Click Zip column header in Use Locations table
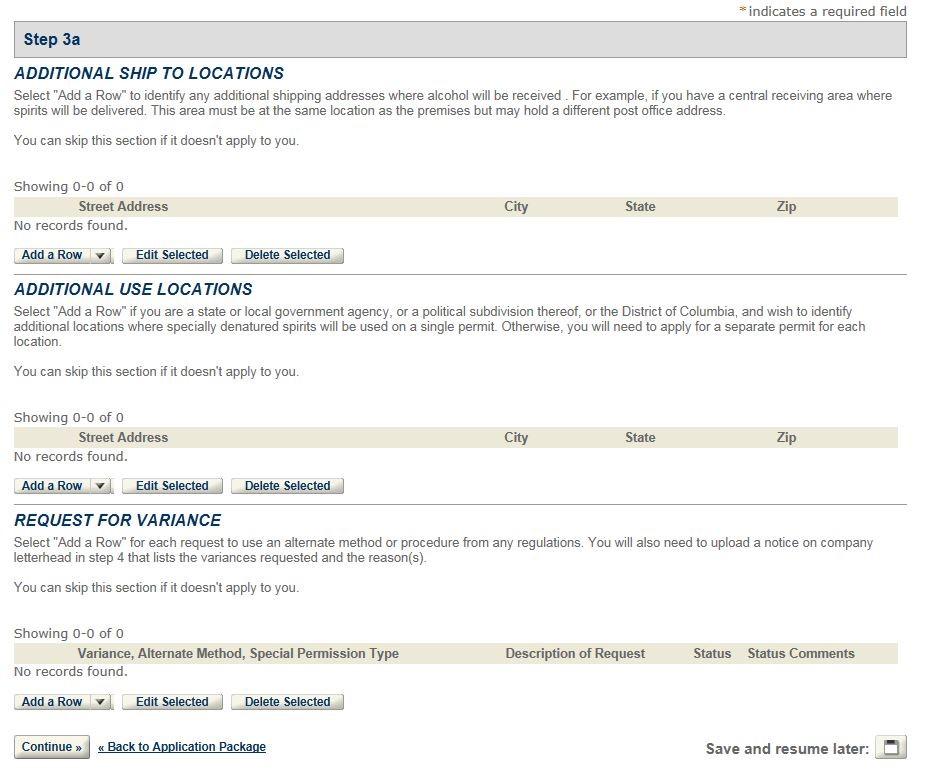Image resolution: width=926 pixels, height=779 pixels. point(786,438)
